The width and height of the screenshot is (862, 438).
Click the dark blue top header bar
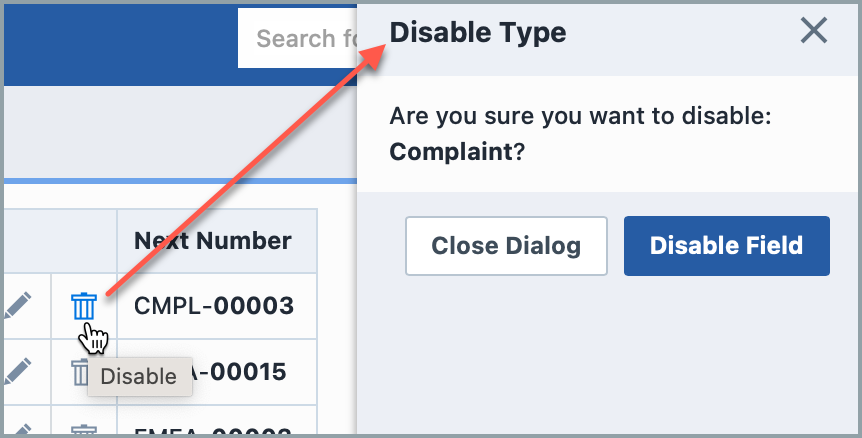pos(120,40)
